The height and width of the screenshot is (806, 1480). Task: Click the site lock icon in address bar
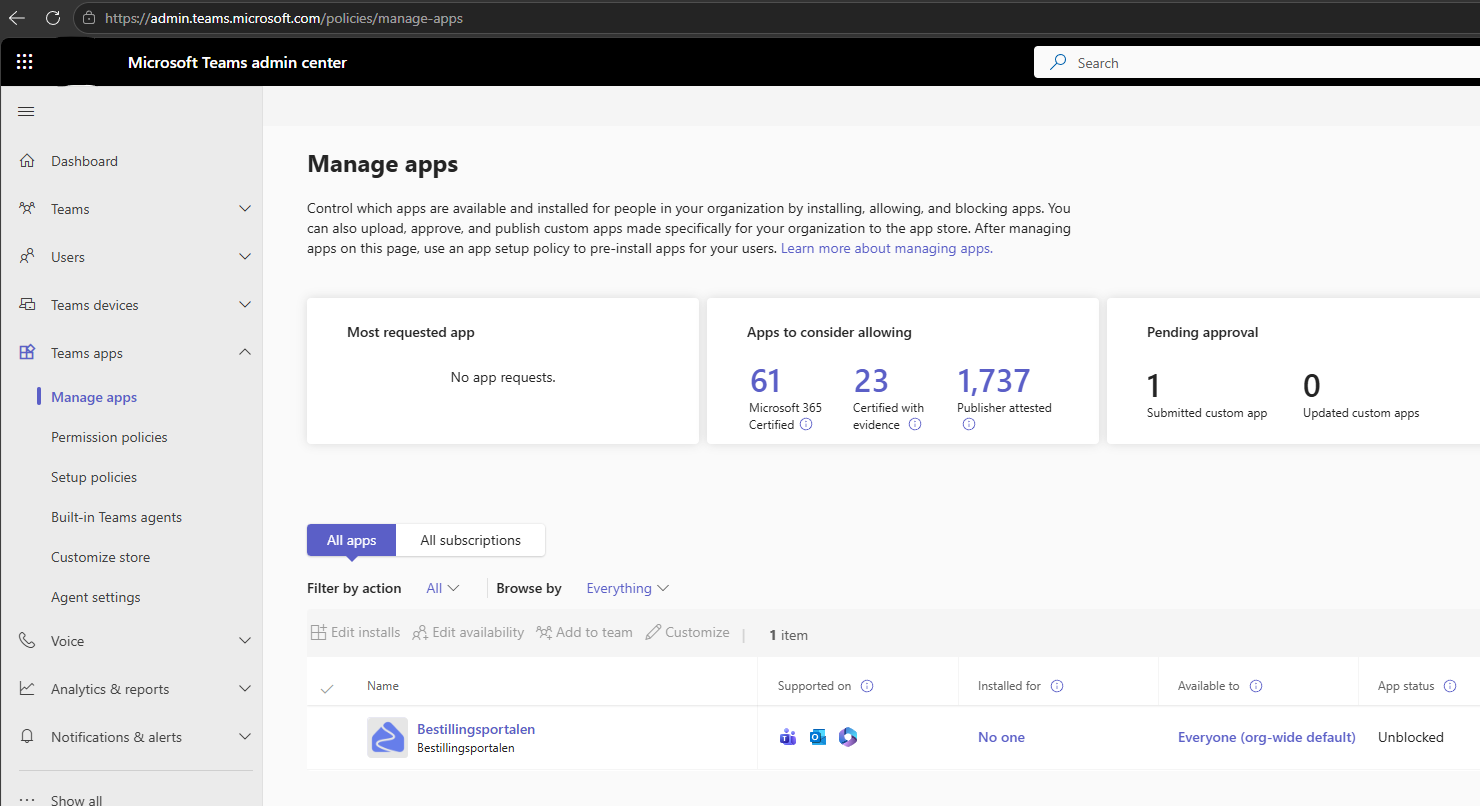coord(89,18)
